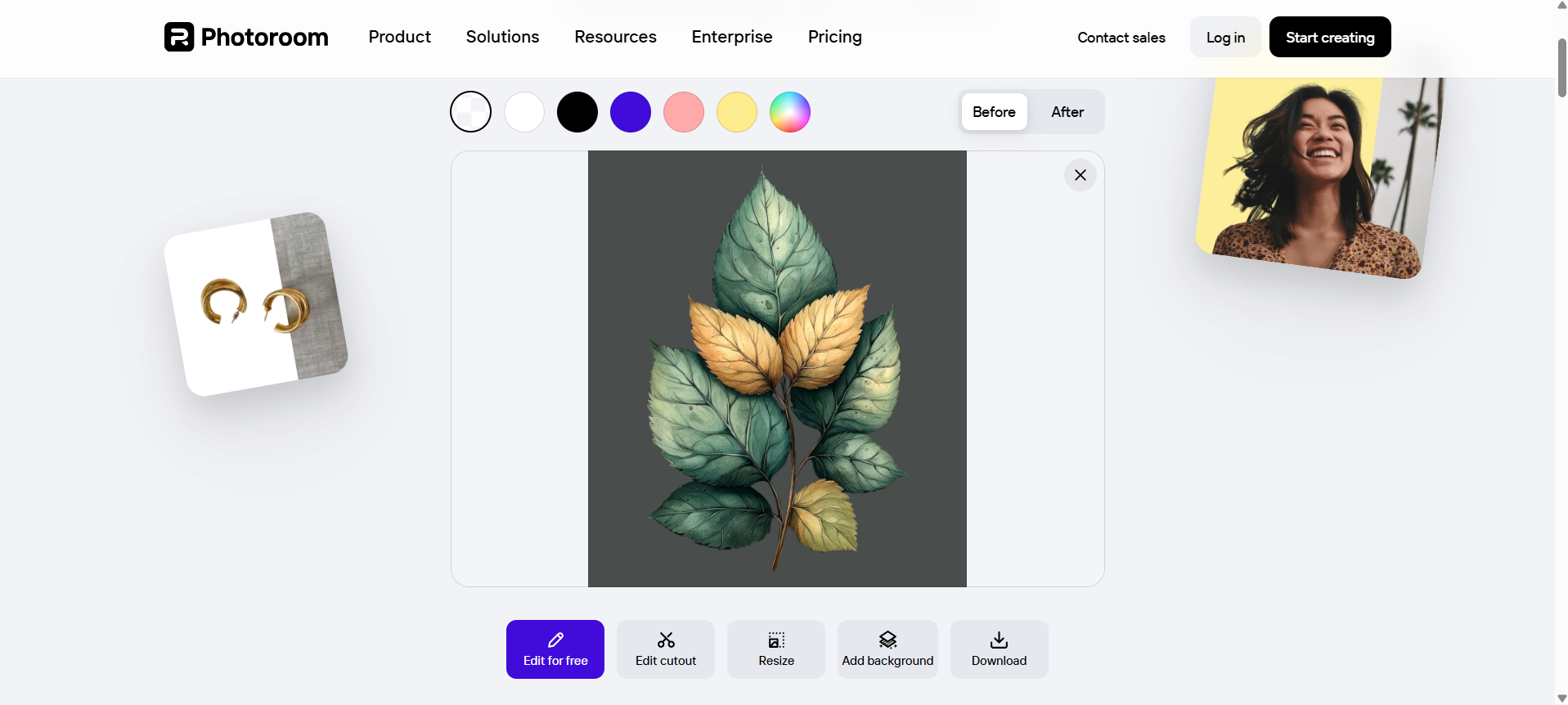
Task: Go to the Pricing page
Action: coord(834,37)
